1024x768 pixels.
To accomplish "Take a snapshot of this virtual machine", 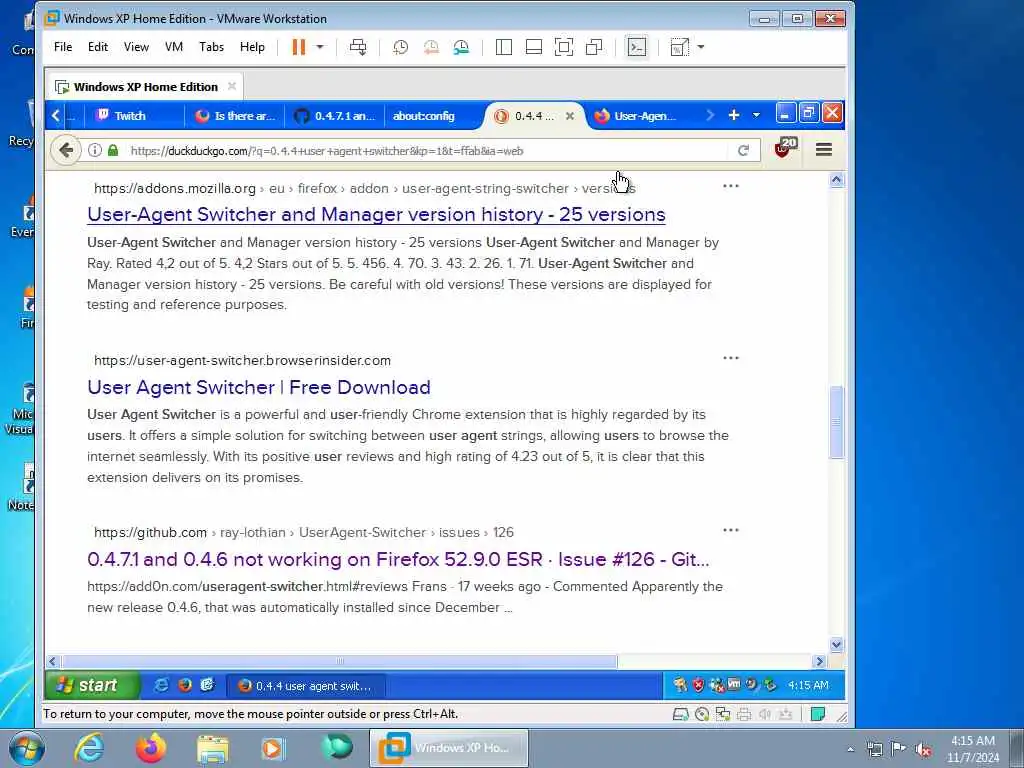I will (400, 47).
